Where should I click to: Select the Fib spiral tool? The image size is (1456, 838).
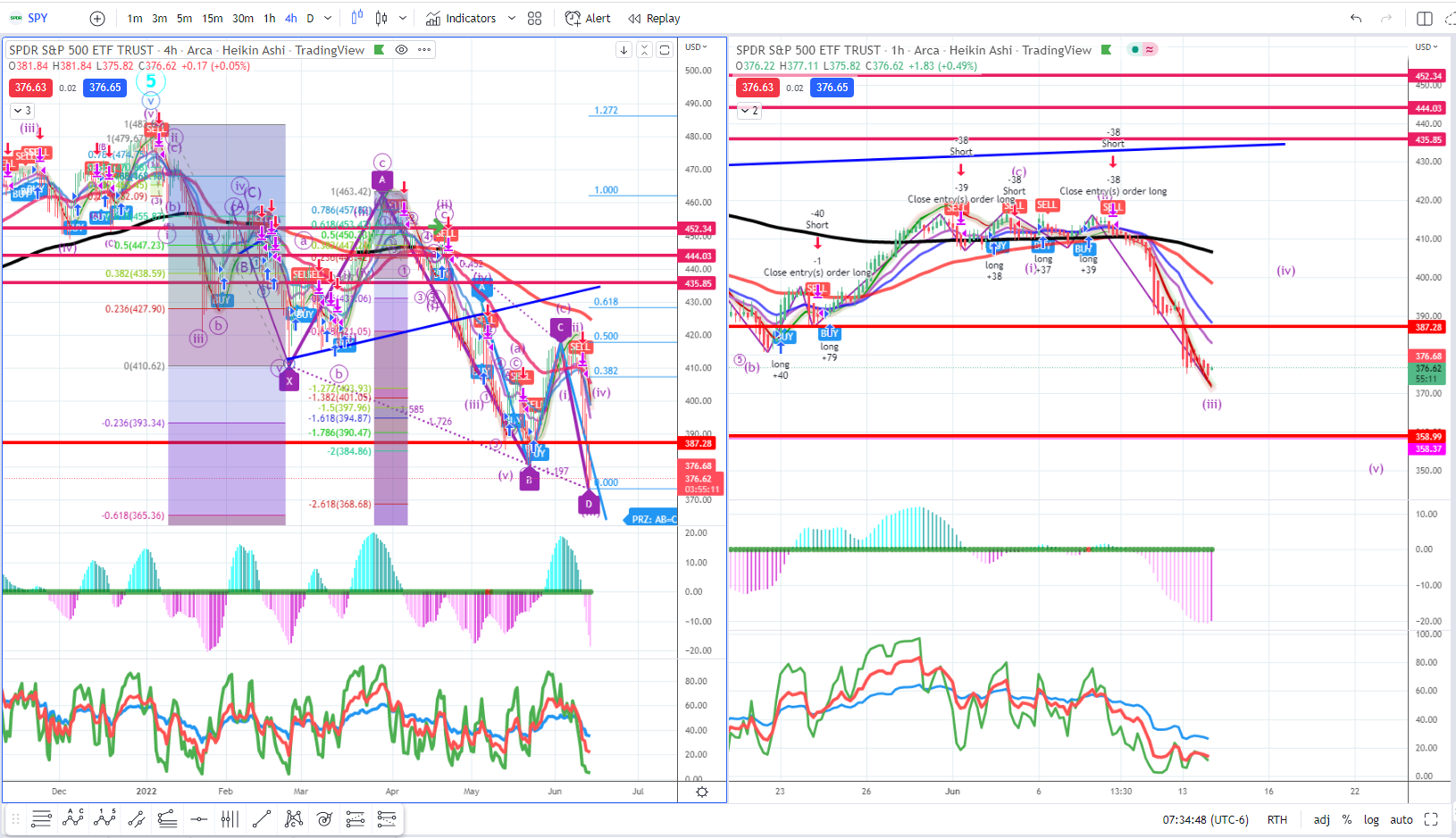tap(324, 818)
